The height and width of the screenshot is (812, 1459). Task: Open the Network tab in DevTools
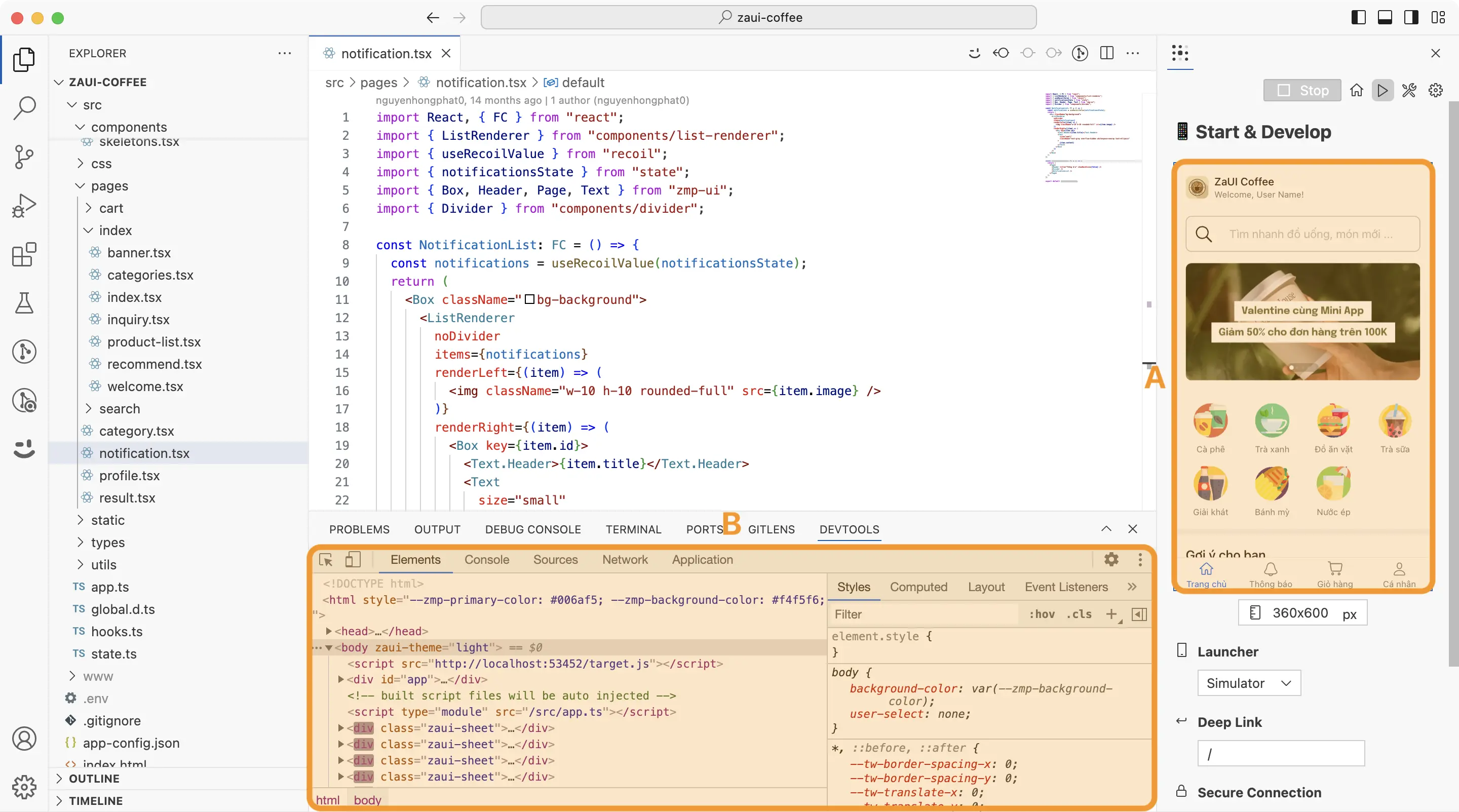click(624, 559)
